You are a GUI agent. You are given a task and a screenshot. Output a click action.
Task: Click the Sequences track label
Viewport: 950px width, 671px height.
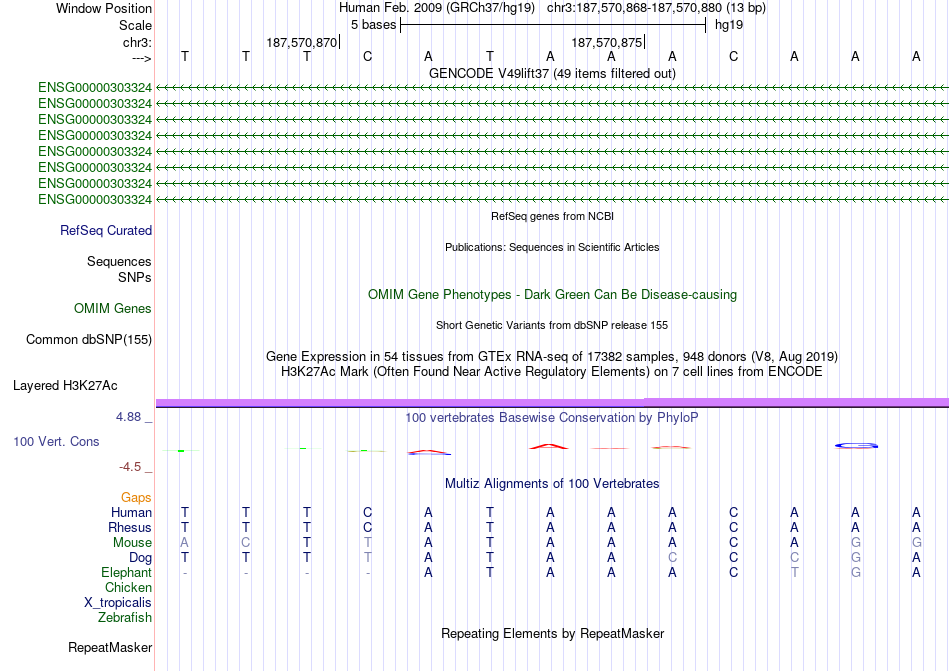[x=119, y=262]
